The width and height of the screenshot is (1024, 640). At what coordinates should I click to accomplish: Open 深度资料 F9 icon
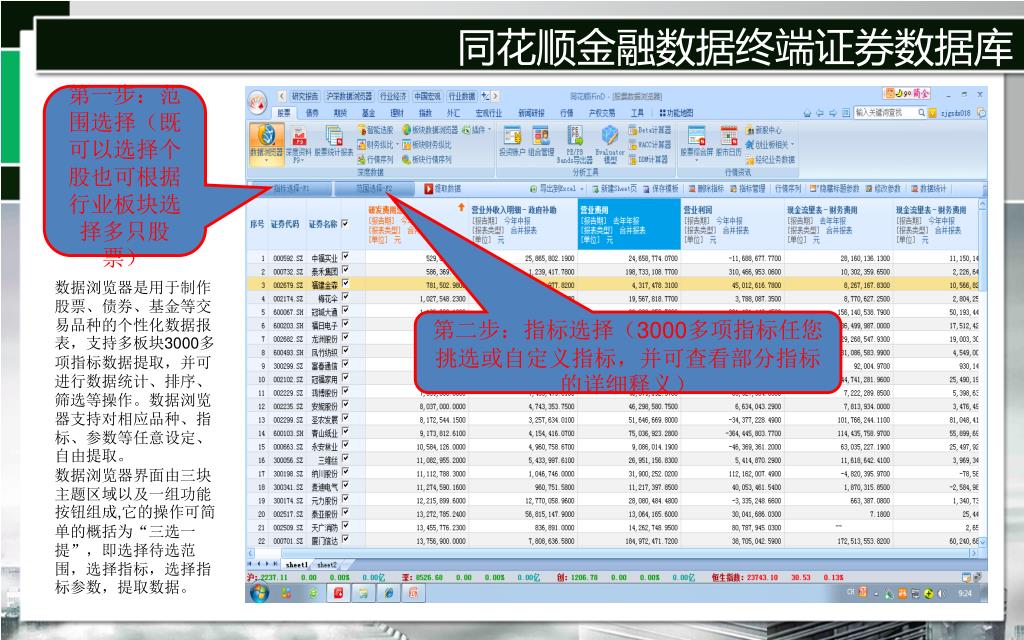[x=298, y=145]
